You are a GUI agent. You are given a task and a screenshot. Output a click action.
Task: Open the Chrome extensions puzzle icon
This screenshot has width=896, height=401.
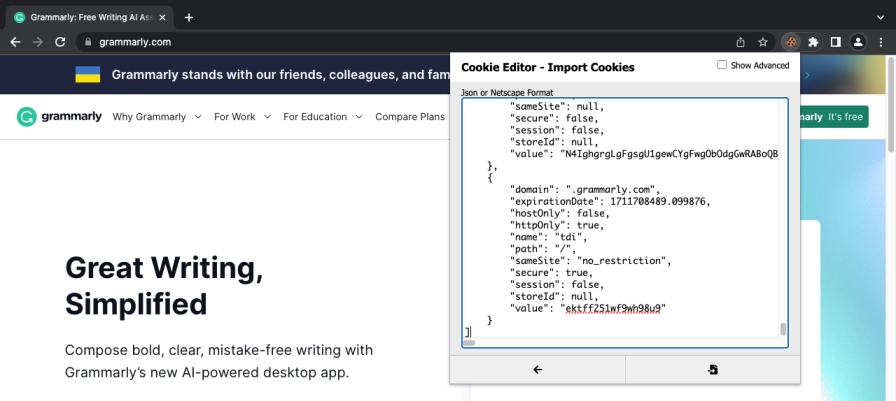coord(813,42)
